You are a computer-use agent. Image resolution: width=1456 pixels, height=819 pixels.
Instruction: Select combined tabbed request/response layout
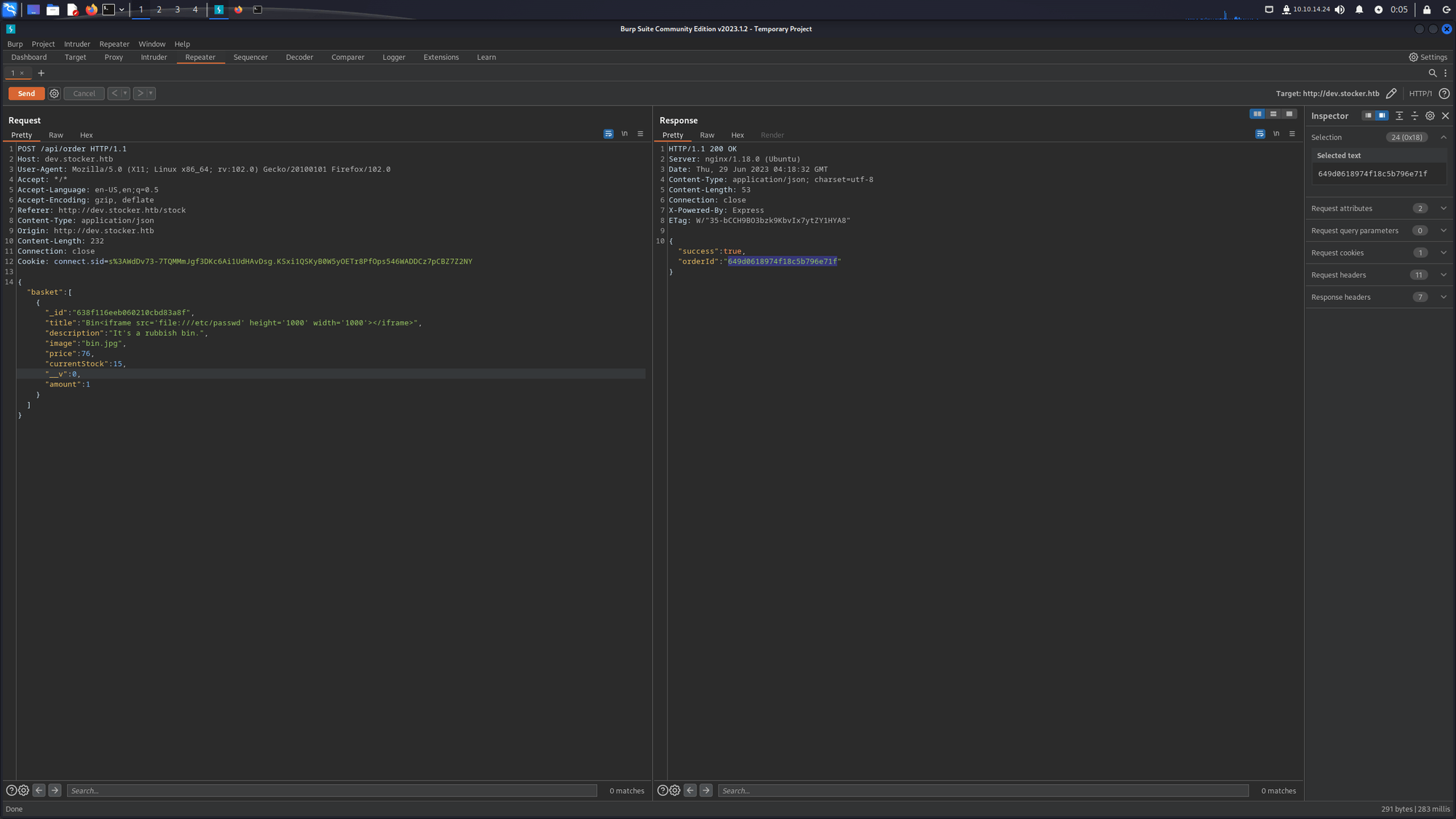1289,114
